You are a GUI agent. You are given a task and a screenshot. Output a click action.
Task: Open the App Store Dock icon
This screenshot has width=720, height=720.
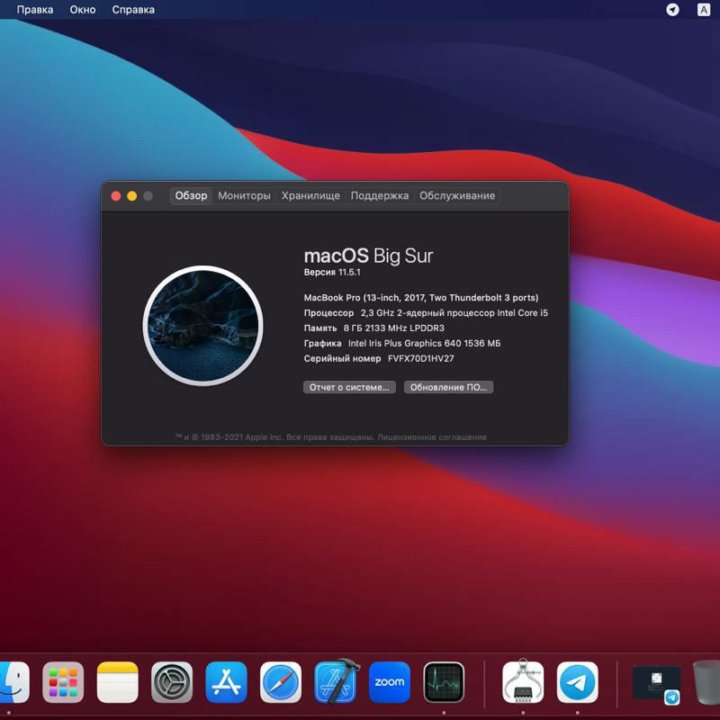(x=226, y=682)
